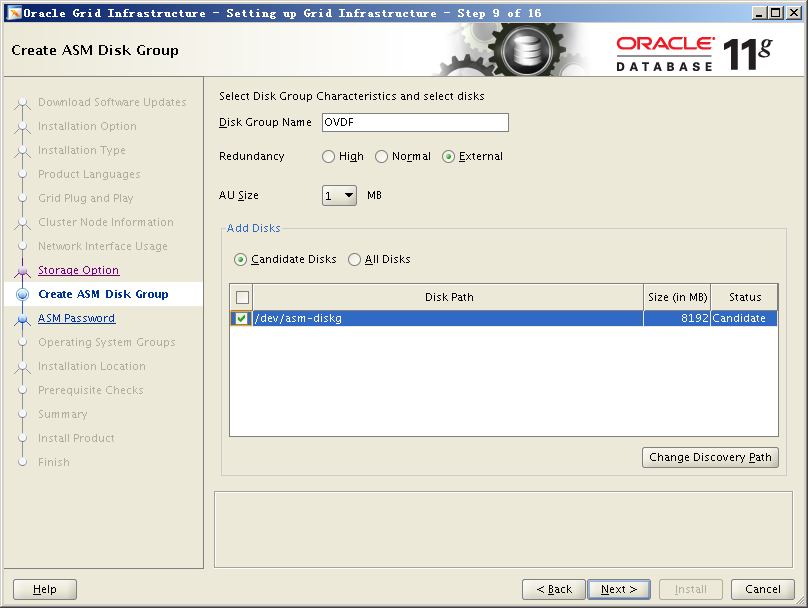Click in the Disk Group Name field
808x608 pixels.
click(415, 123)
